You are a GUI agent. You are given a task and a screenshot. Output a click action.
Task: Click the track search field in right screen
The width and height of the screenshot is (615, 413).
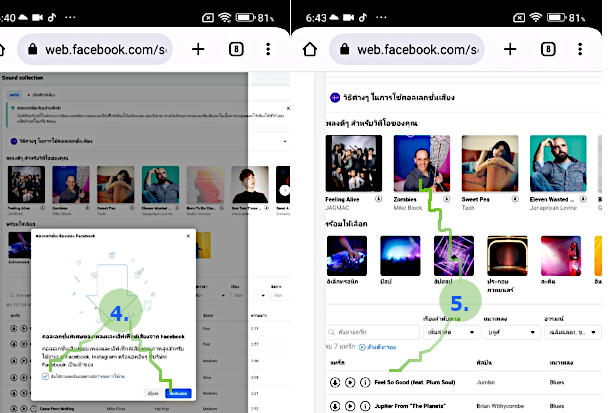[373, 332]
